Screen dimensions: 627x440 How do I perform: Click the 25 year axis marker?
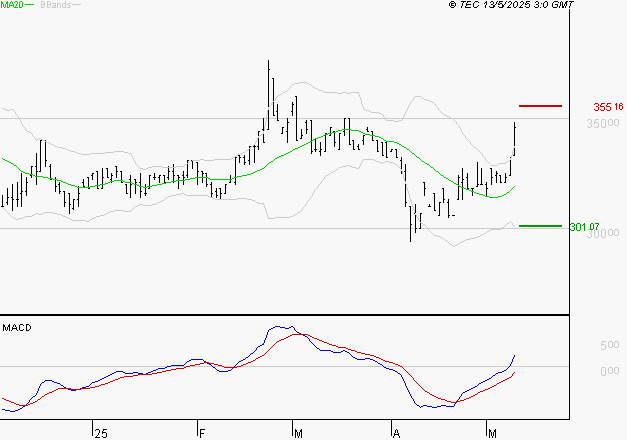pos(101,434)
